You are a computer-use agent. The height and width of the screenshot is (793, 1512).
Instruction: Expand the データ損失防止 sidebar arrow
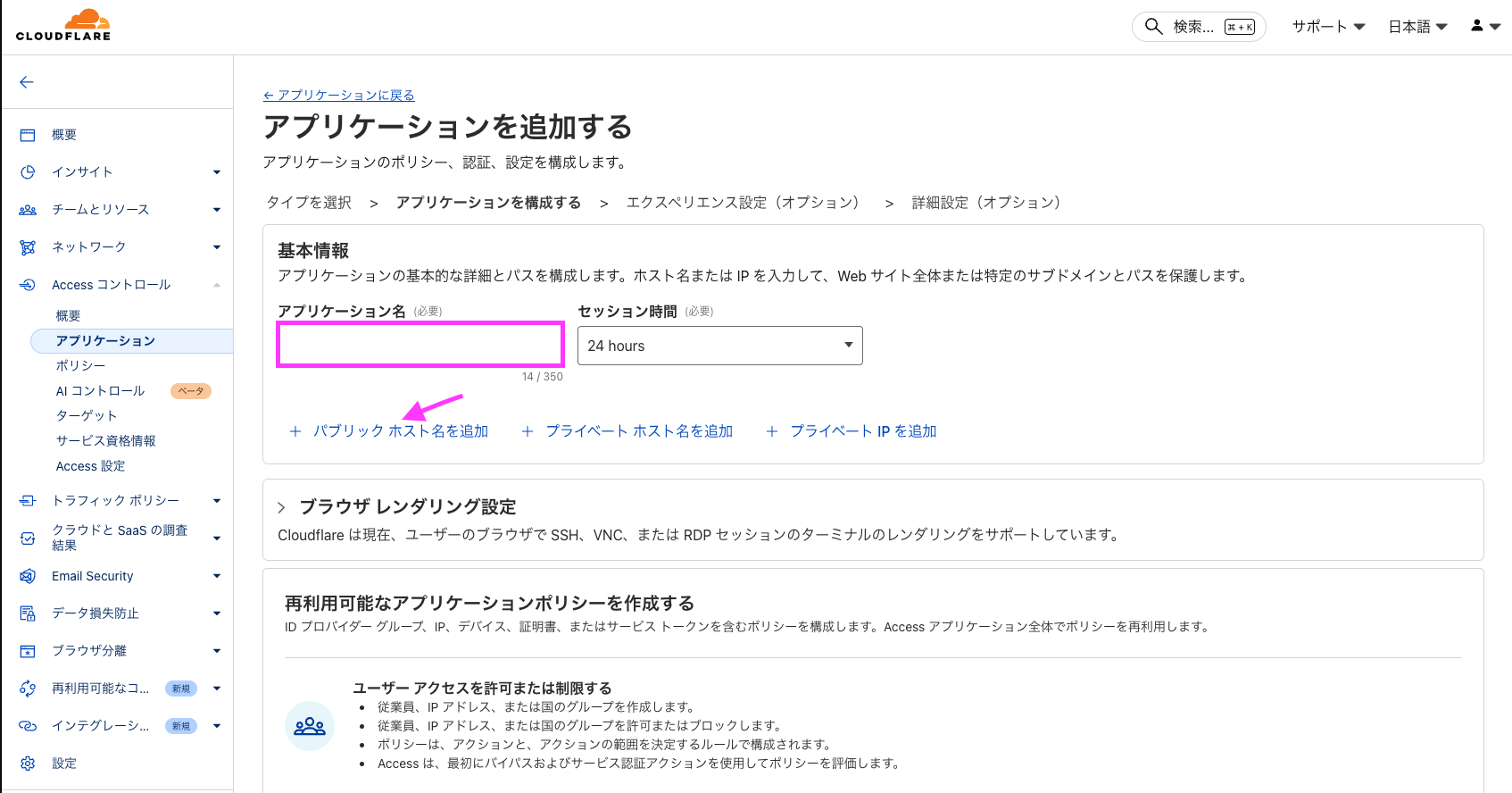coord(217,614)
